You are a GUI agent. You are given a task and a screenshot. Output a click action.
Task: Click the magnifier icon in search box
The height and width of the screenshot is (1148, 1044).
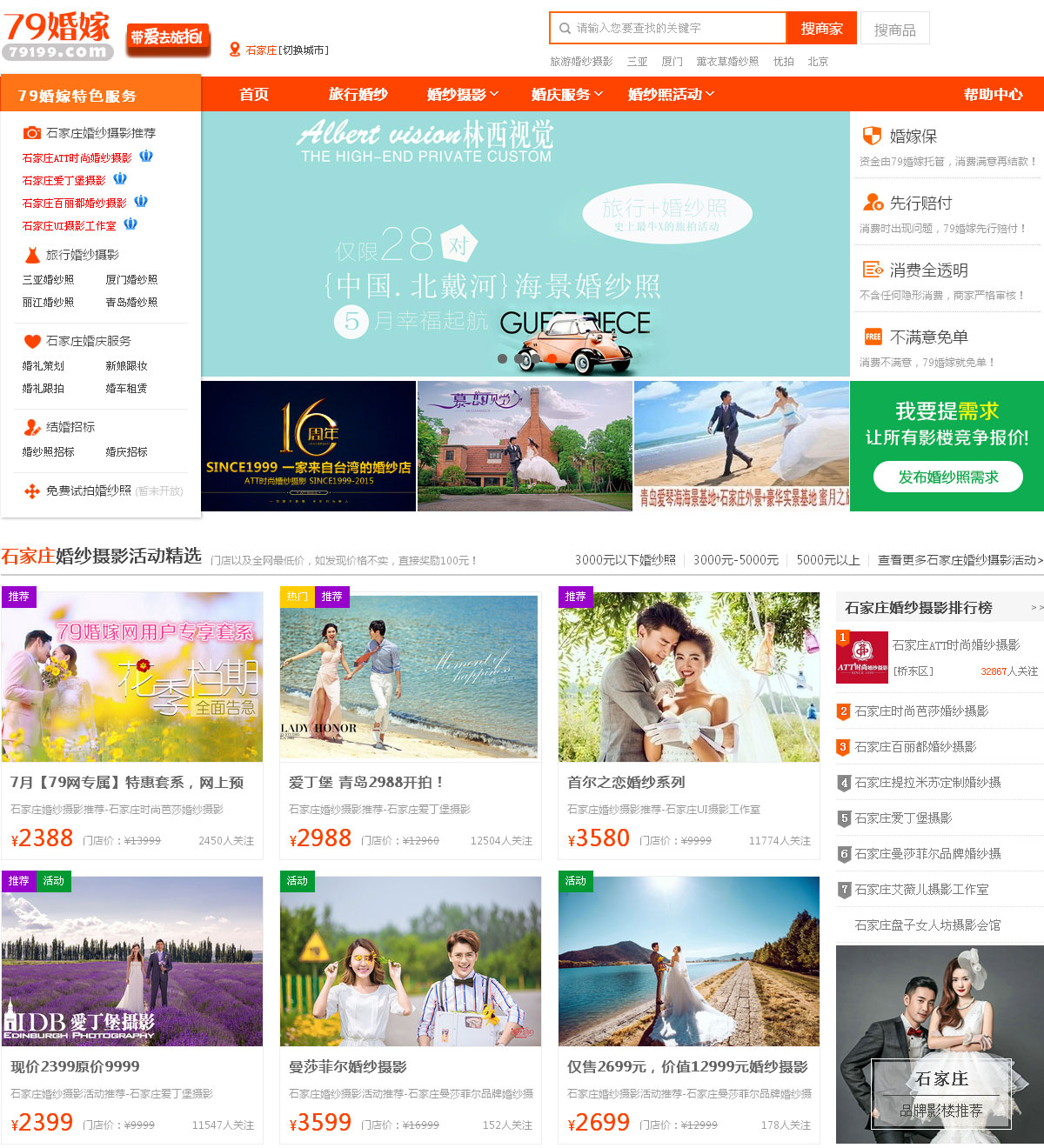(x=565, y=29)
